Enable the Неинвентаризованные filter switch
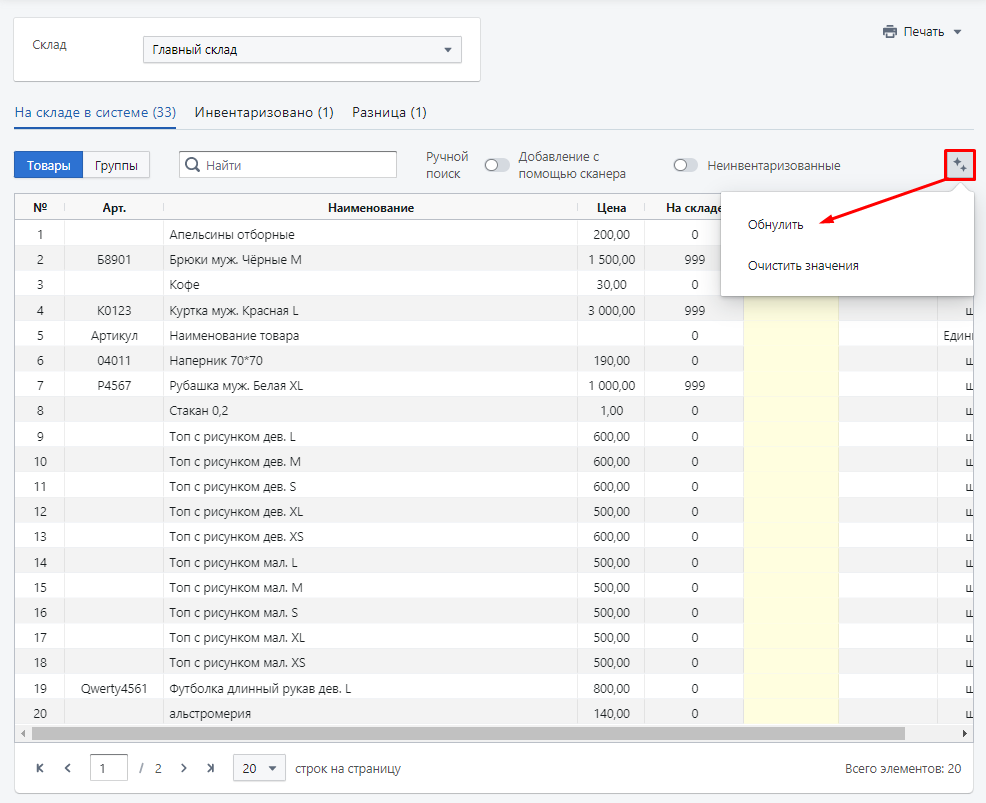 pos(685,165)
